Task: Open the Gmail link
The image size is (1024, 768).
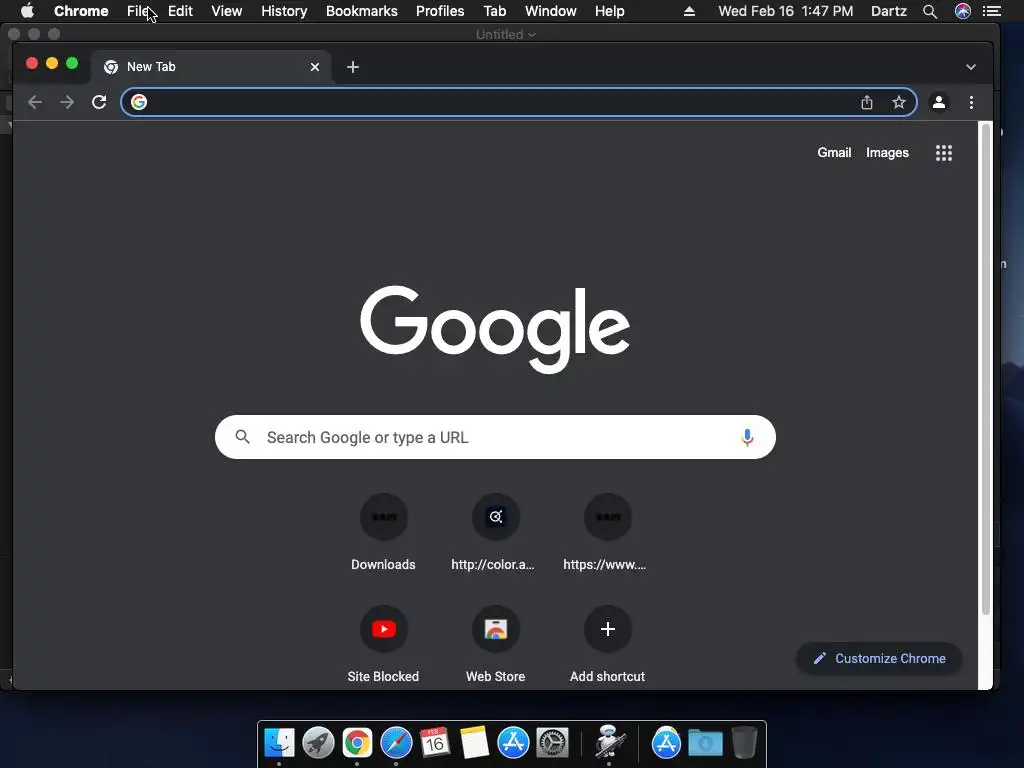Action: pyautogui.click(x=834, y=153)
